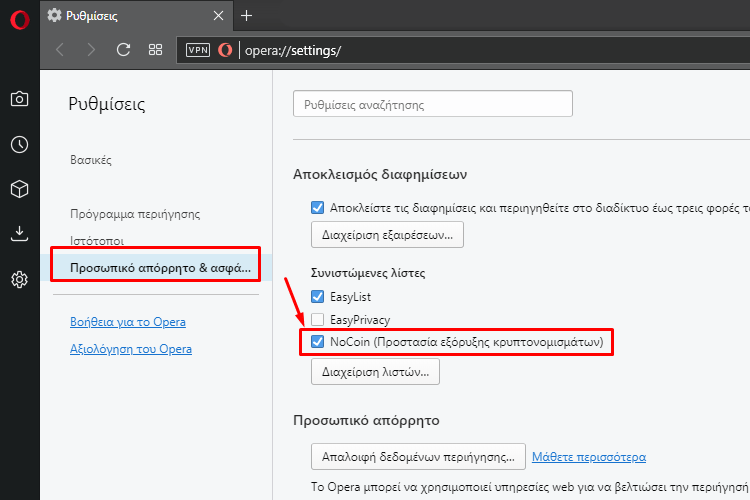The height and width of the screenshot is (500, 750).
Task: Click the VPN badge in address bar
Action: point(198,50)
